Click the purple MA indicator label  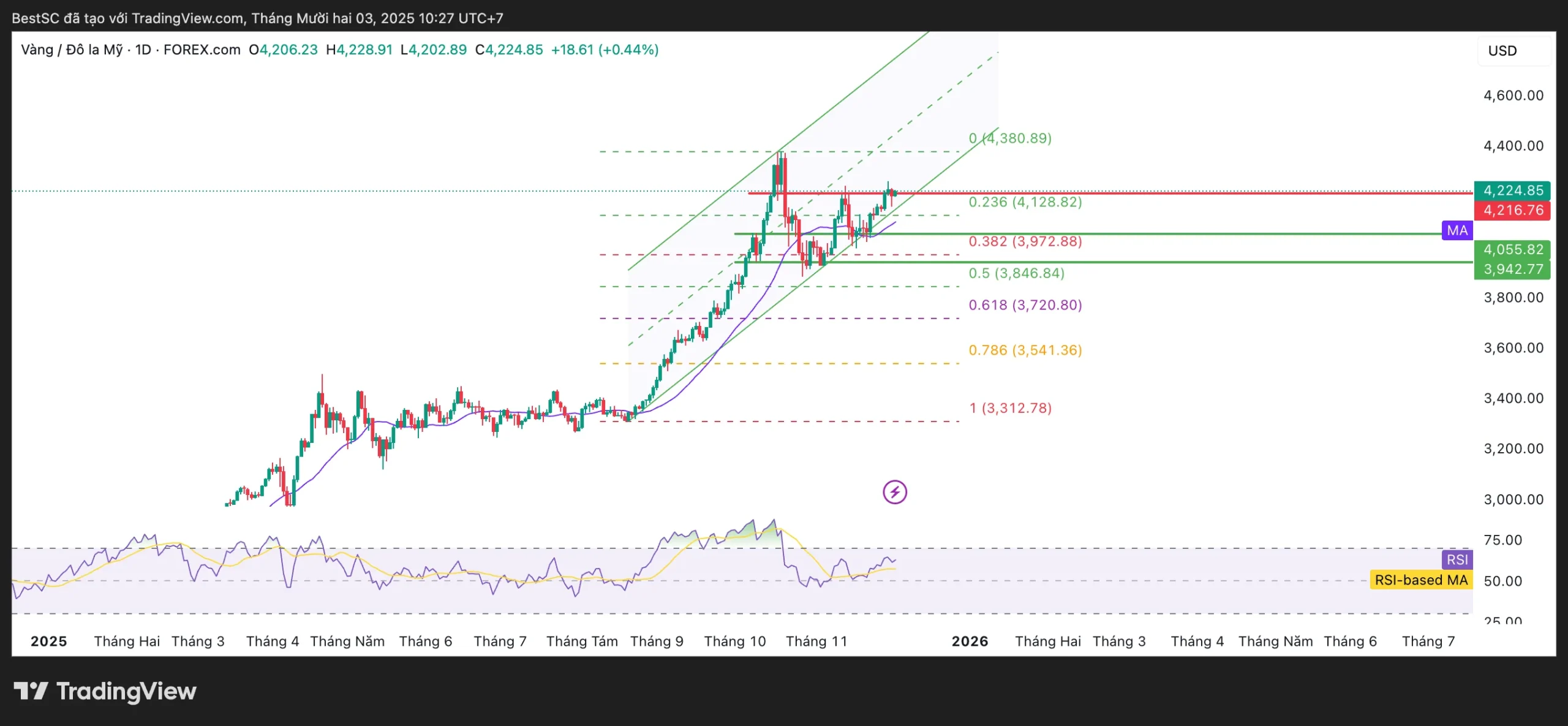(x=1457, y=230)
